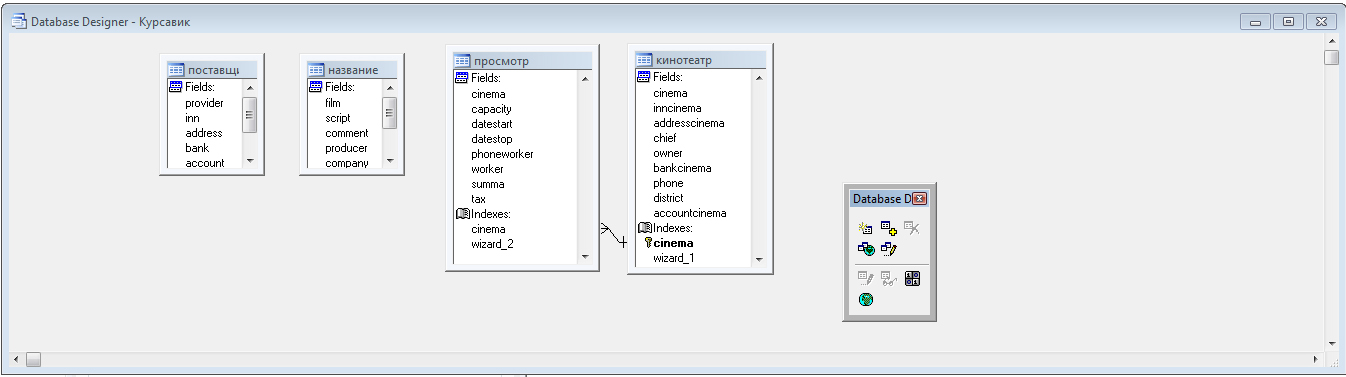Select 'film' field in название table

pyautogui.click(x=333, y=103)
